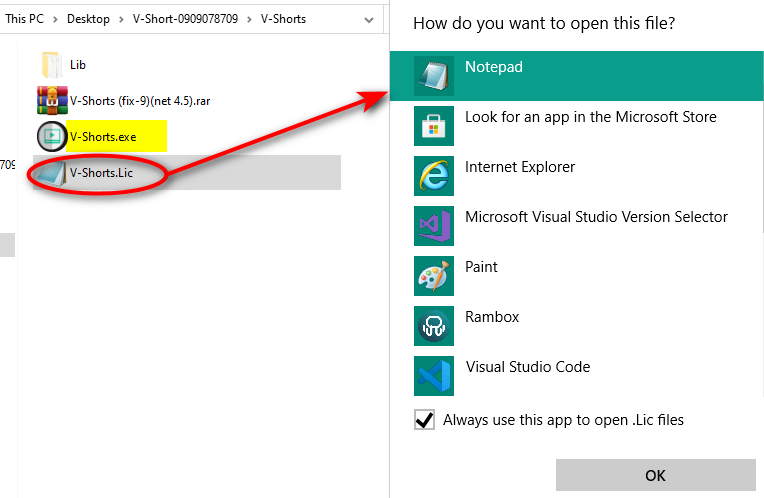Click the Microsoft Store bag icon
Screen dimensions: 764x498
pyautogui.click(x=434, y=126)
